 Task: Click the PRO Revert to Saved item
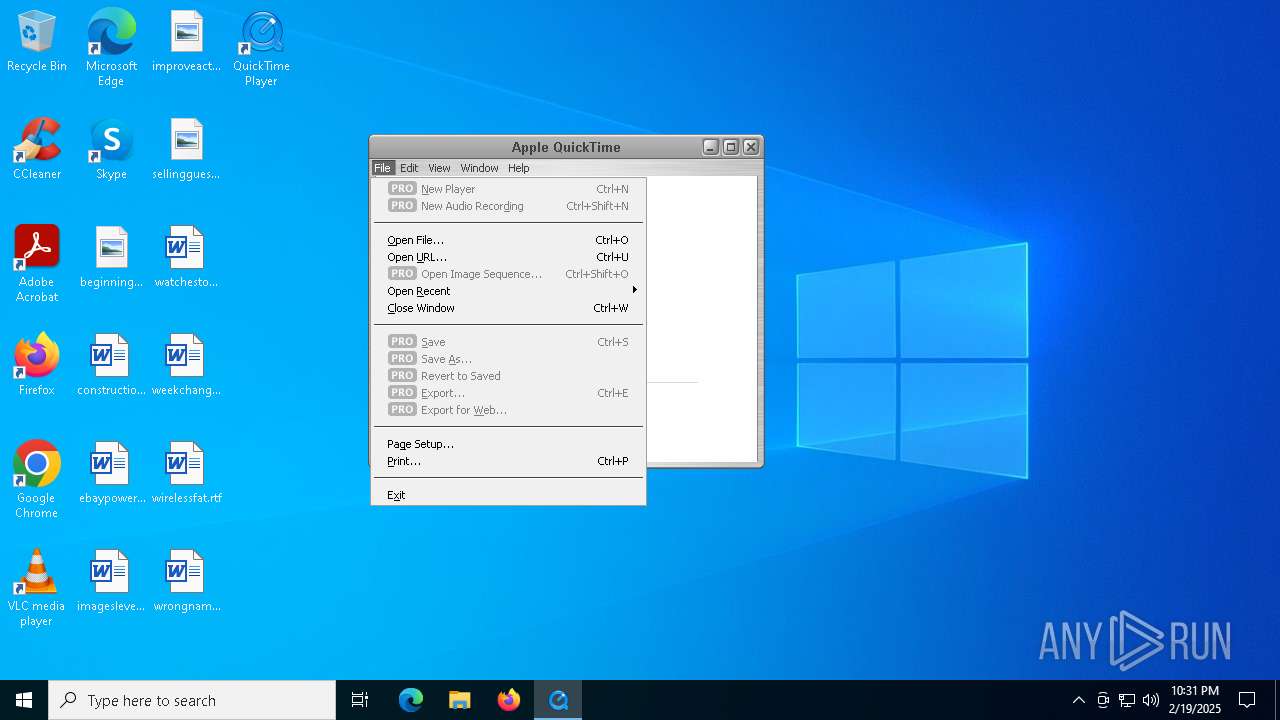coord(508,376)
